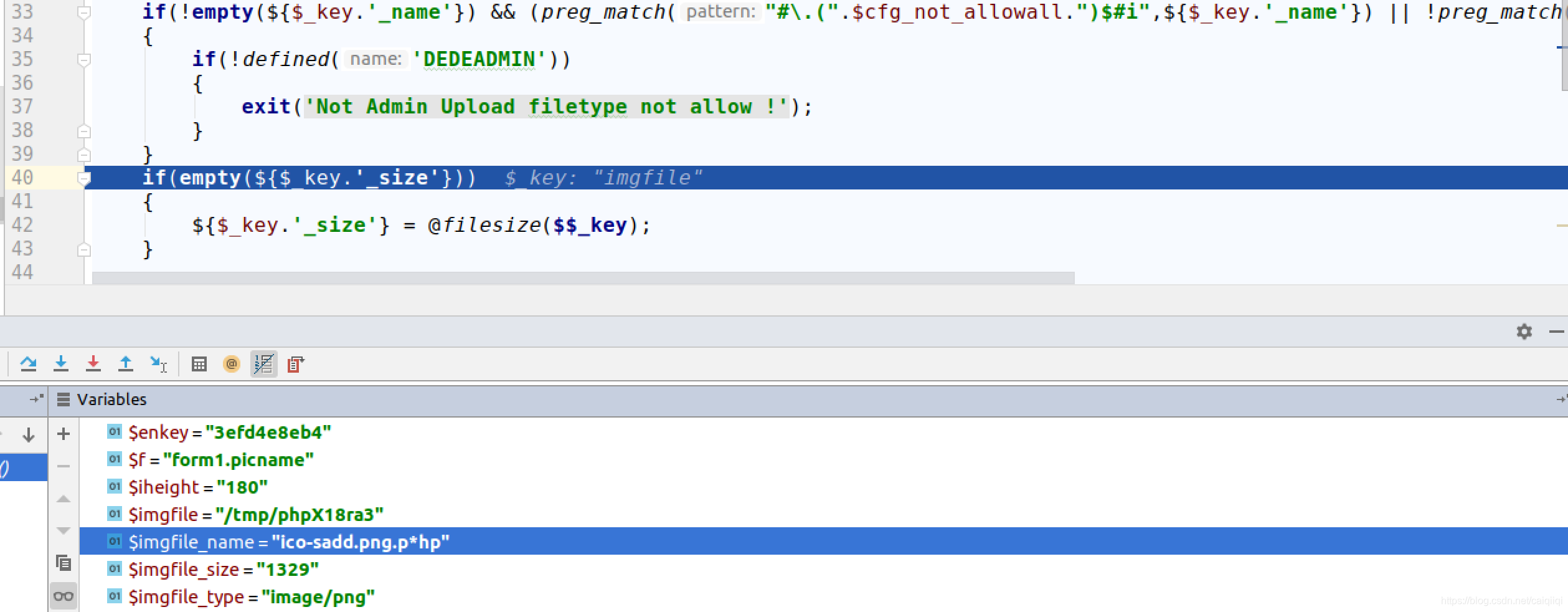Select the $imgfile_name variable row
The width and height of the screenshot is (1568, 612).
tap(823, 542)
